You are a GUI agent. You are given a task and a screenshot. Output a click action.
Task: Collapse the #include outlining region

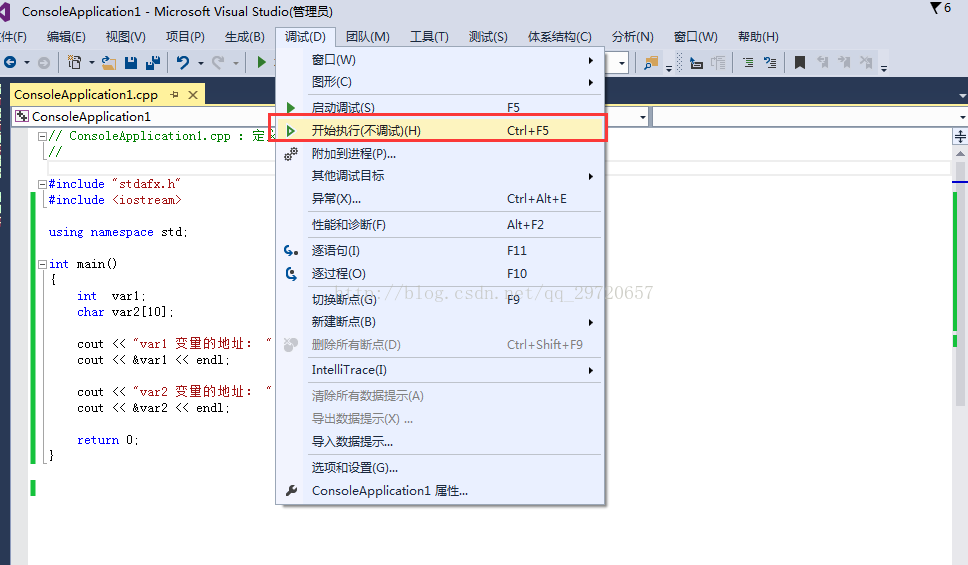42,184
